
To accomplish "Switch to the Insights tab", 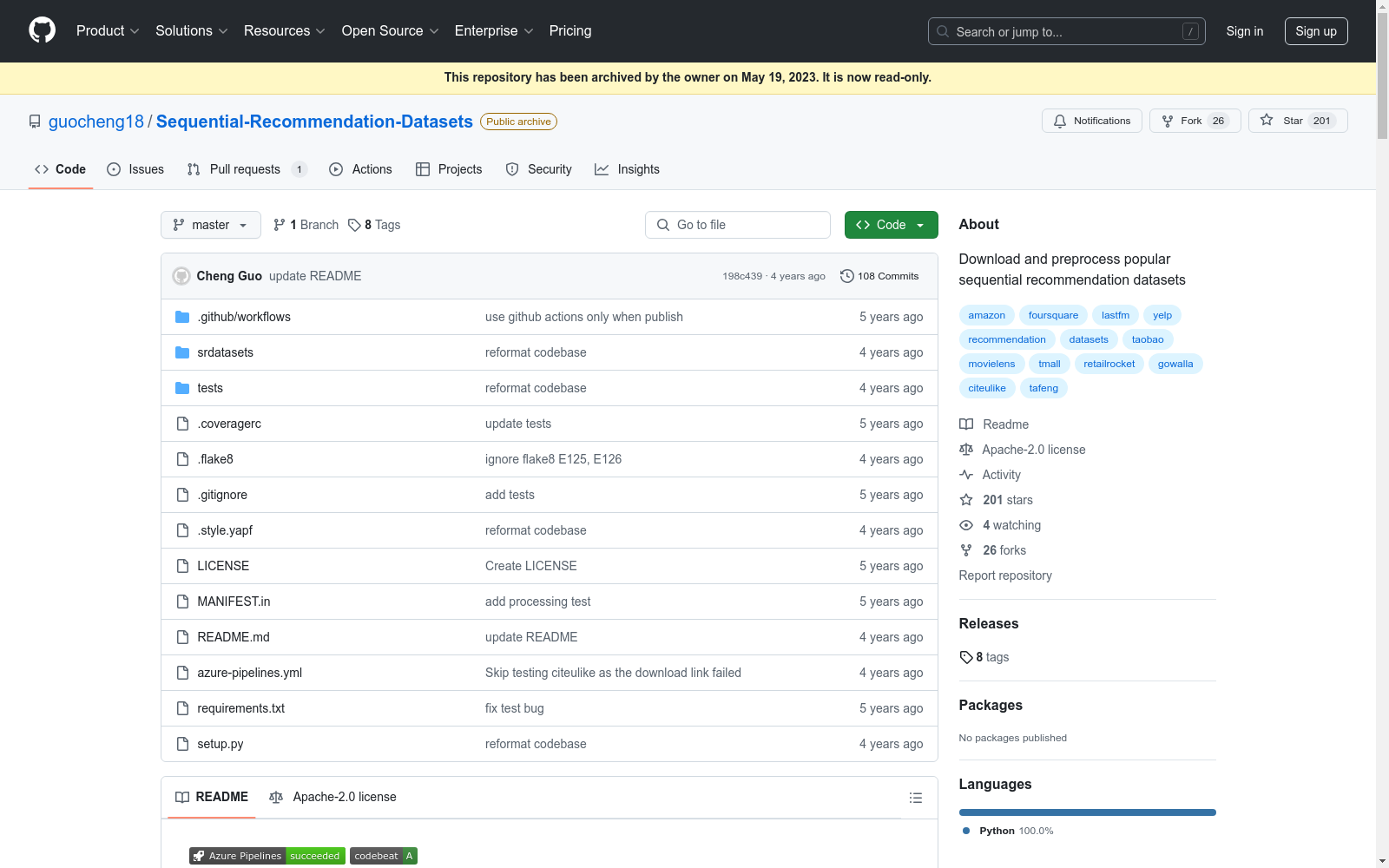I will (x=627, y=169).
